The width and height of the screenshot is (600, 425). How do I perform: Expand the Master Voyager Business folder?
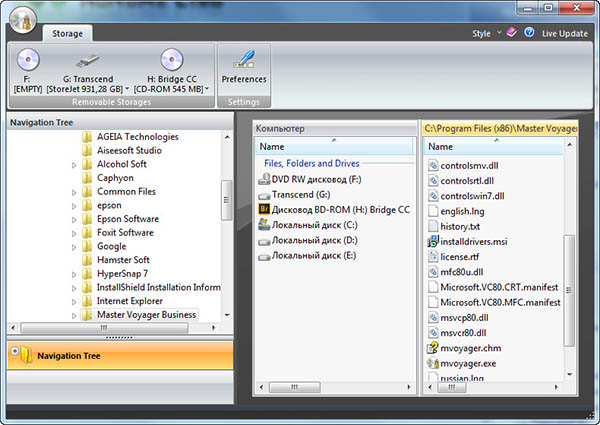pos(73,315)
